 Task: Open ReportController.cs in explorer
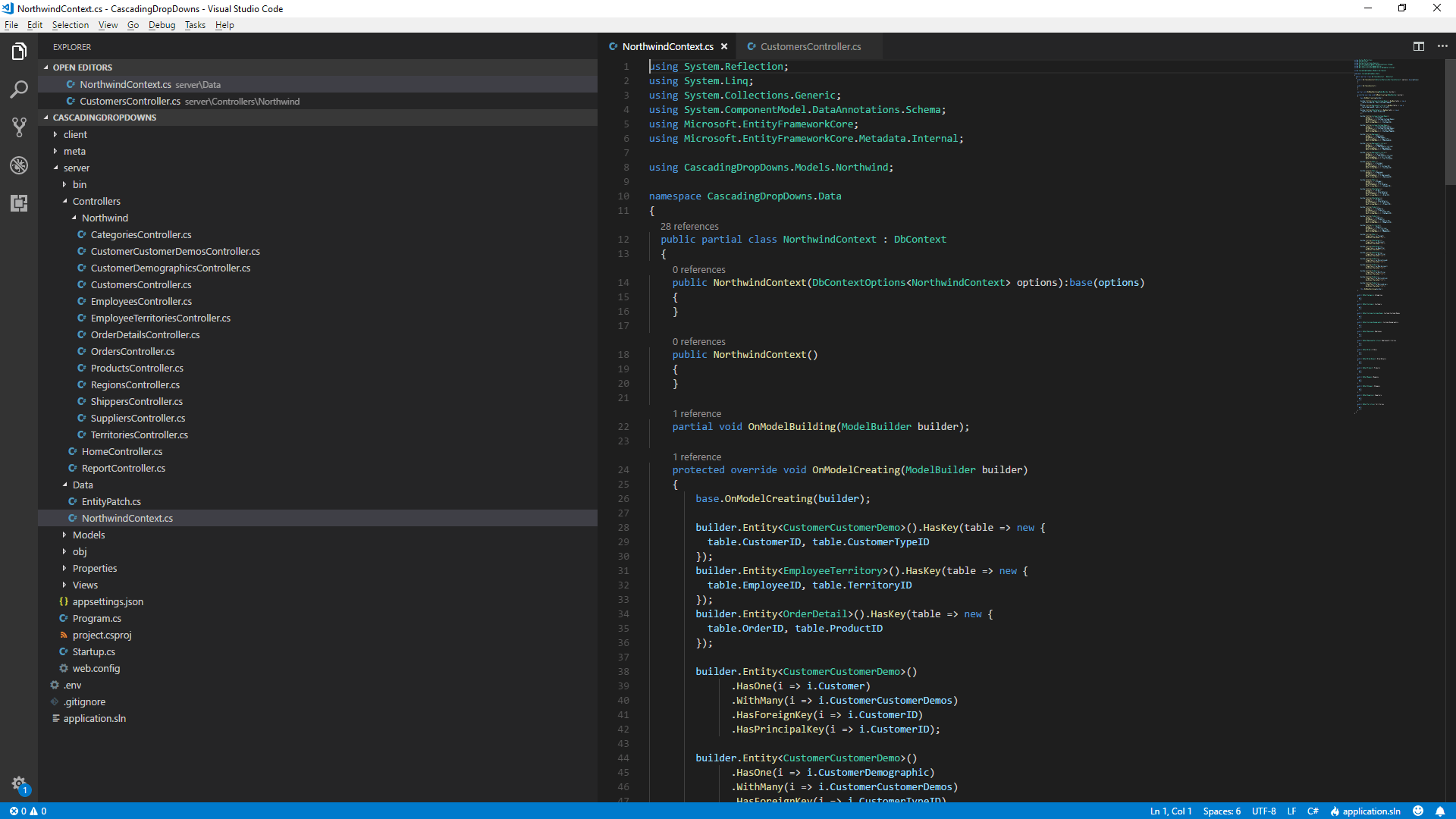click(x=124, y=469)
